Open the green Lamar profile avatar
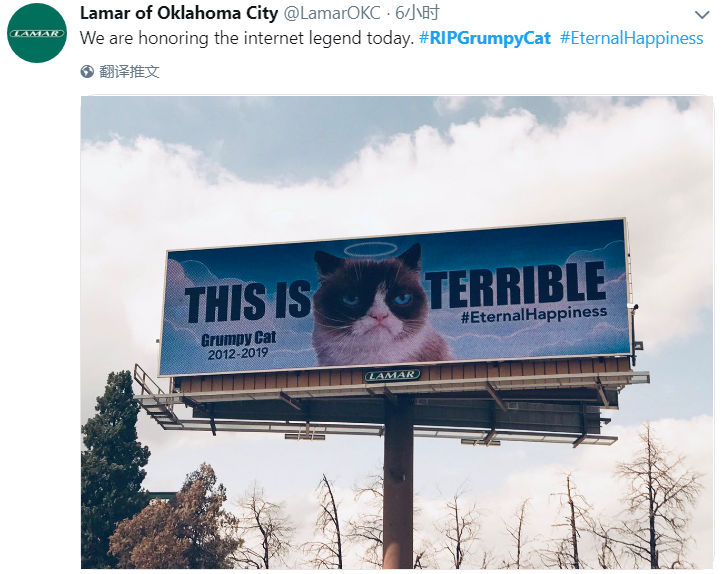721x574 pixels. point(37,33)
